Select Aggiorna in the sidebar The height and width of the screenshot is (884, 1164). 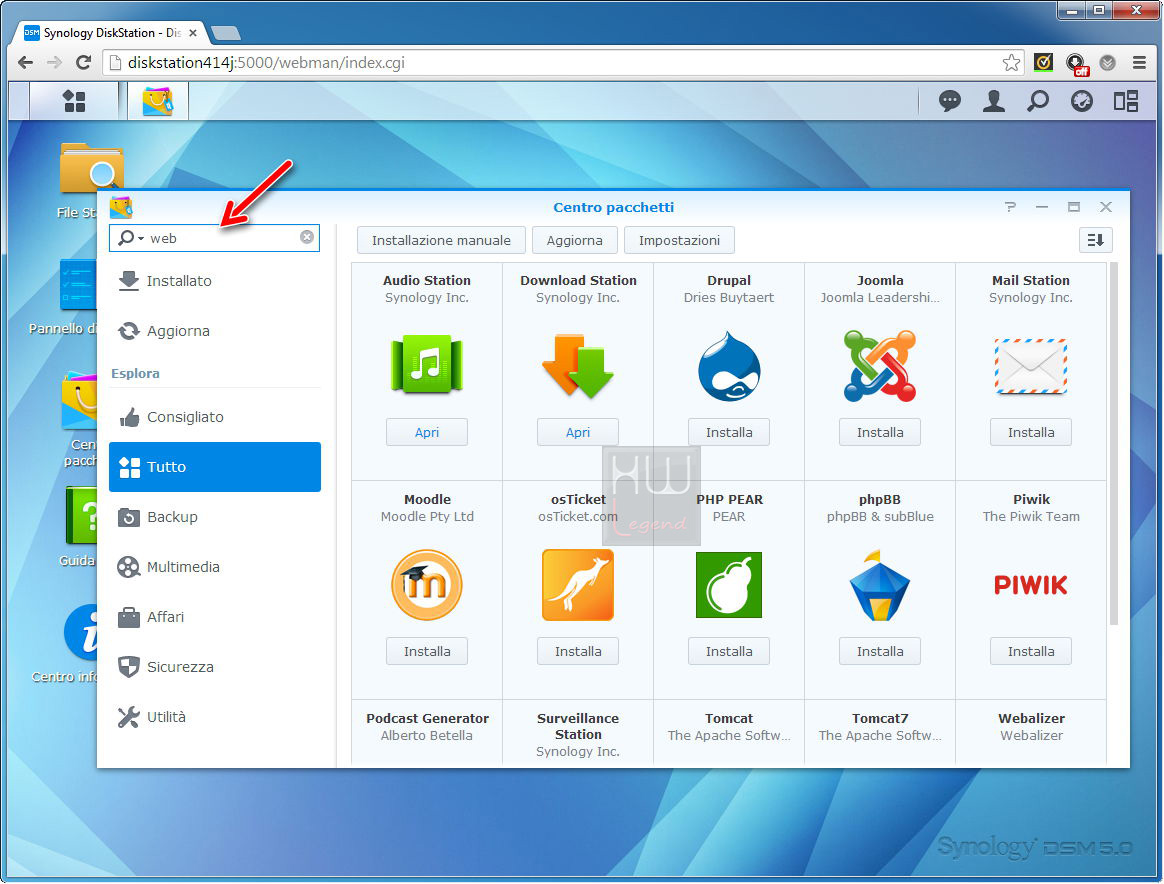(215, 330)
